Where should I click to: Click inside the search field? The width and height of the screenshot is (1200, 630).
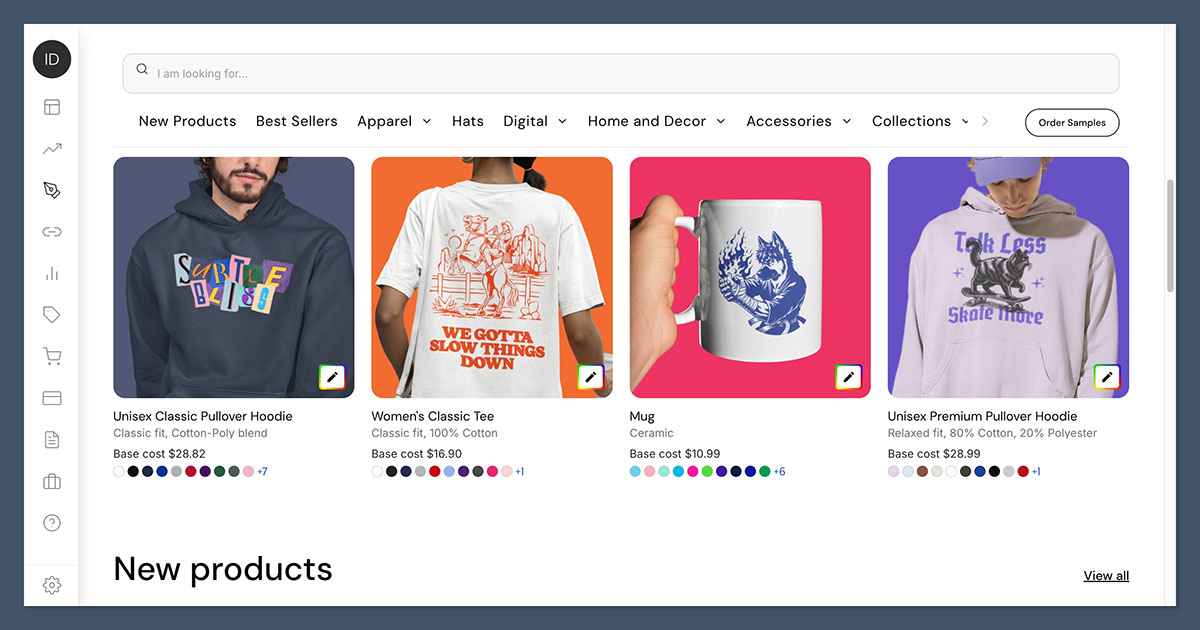[x=620, y=73]
